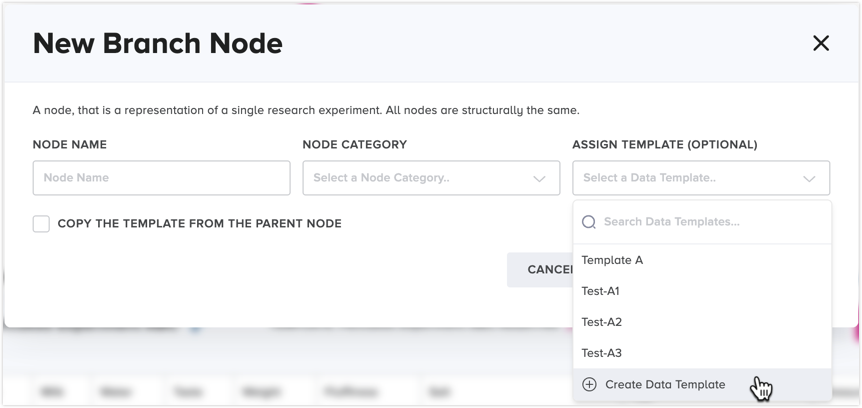This screenshot has height=408, width=862.
Task: Click the plus icon beside Create Data Template
Action: (x=589, y=384)
